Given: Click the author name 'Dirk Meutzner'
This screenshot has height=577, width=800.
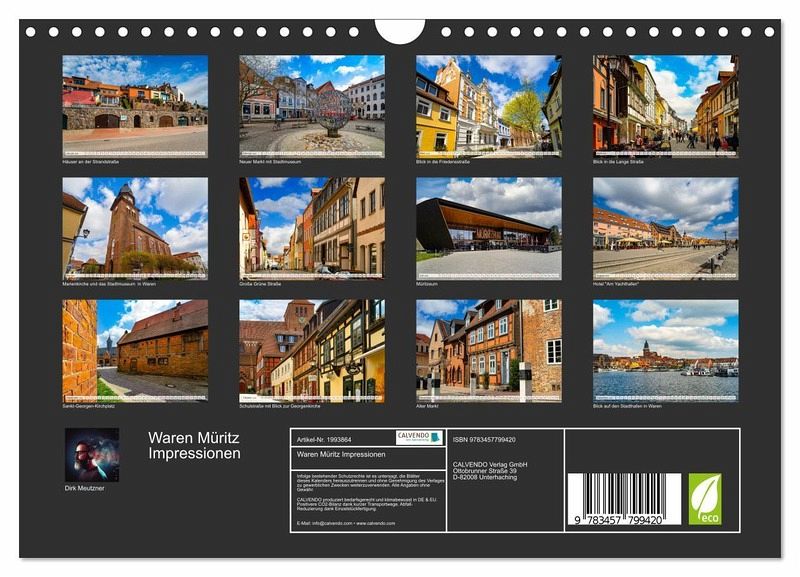Looking at the screenshot, I should [84, 488].
